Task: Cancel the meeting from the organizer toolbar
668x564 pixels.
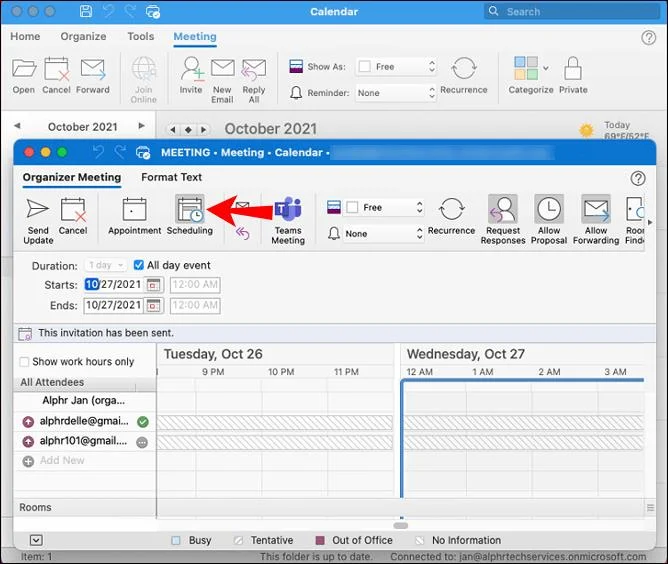Action: 73,210
